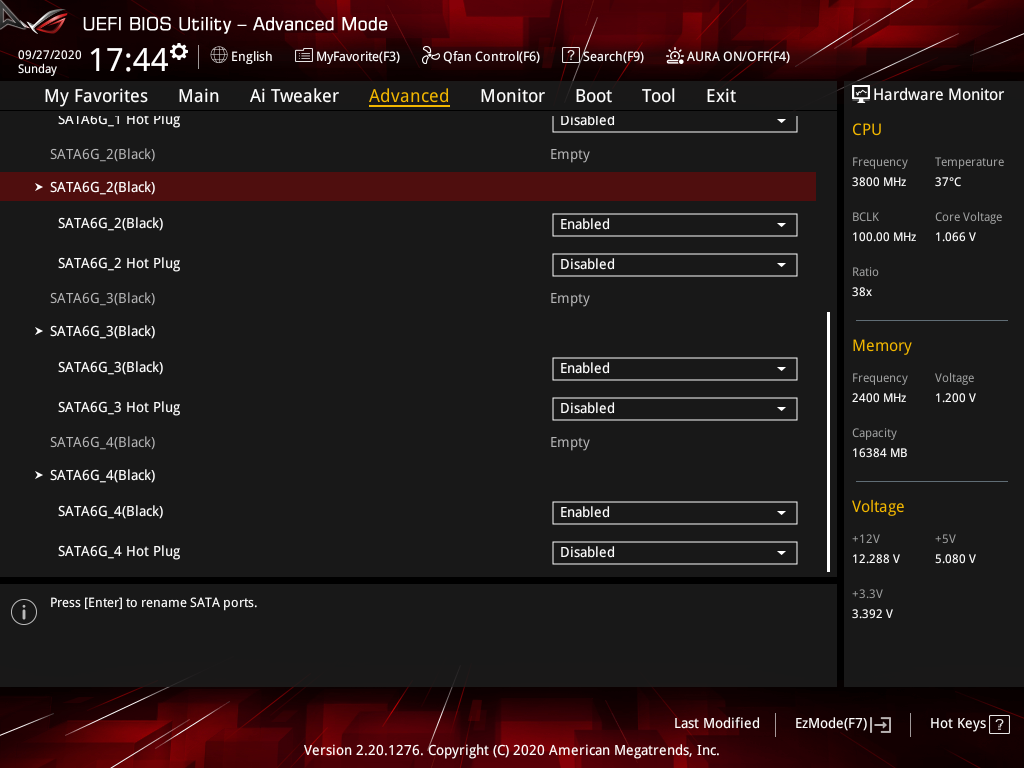The height and width of the screenshot is (768, 1024).
Task: Click the EzMode exit arrow icon
Action: pyautogui.click(x=881, y=724)
